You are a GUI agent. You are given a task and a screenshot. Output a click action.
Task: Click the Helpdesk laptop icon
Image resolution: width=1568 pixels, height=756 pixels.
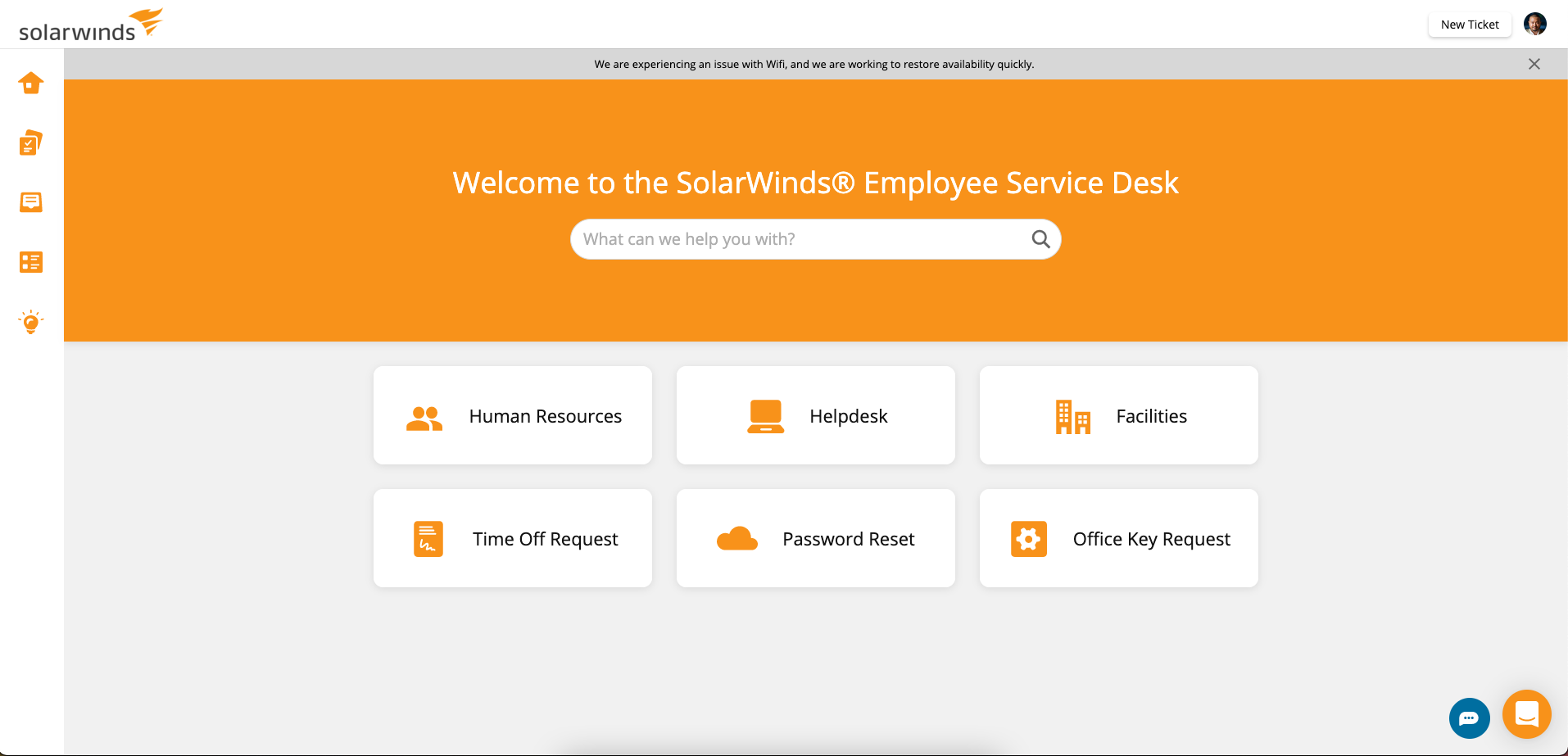click(764, 416)
